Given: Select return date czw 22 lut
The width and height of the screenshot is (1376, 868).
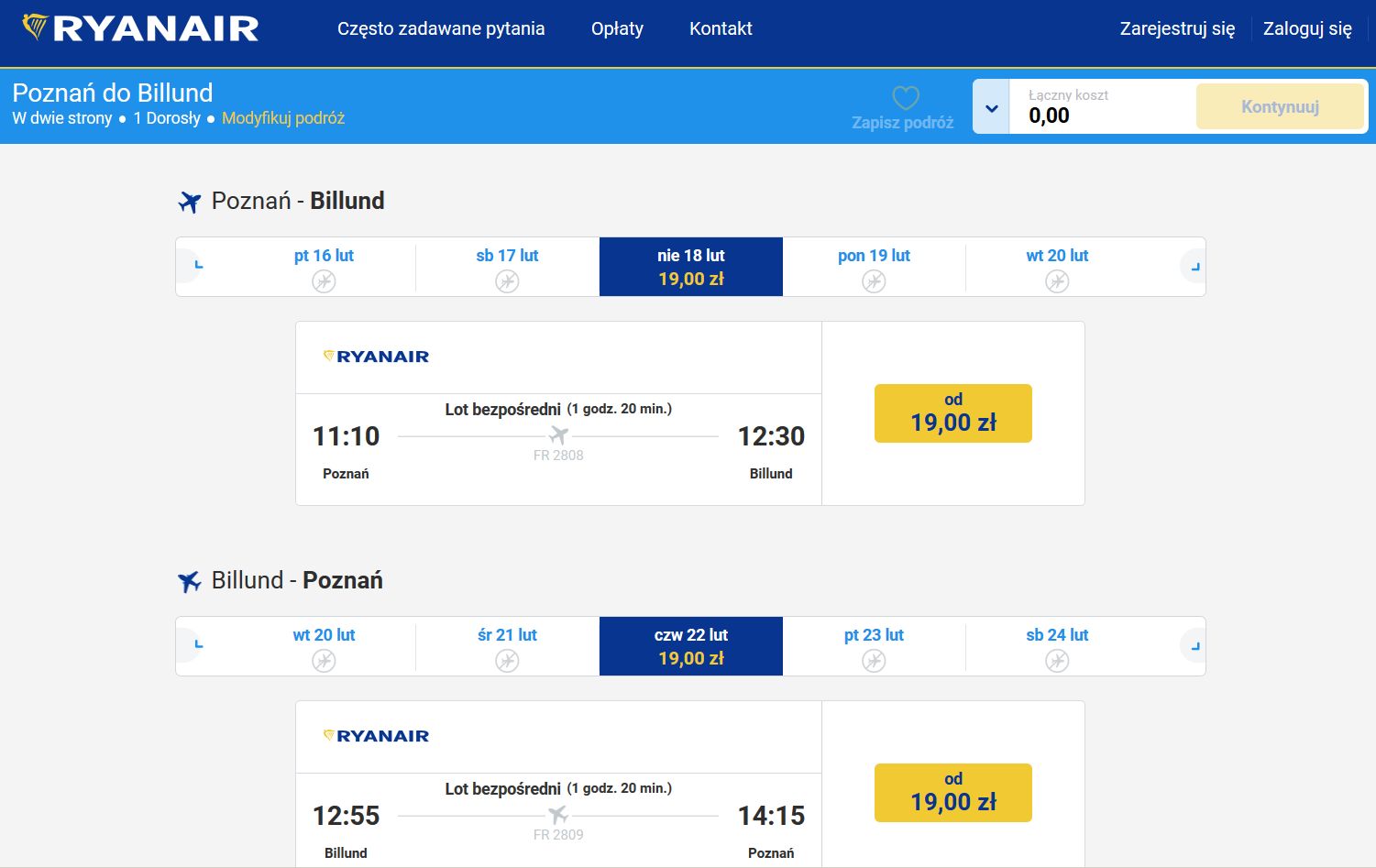Looking at the screenshot, I should (x=691, y=646).
